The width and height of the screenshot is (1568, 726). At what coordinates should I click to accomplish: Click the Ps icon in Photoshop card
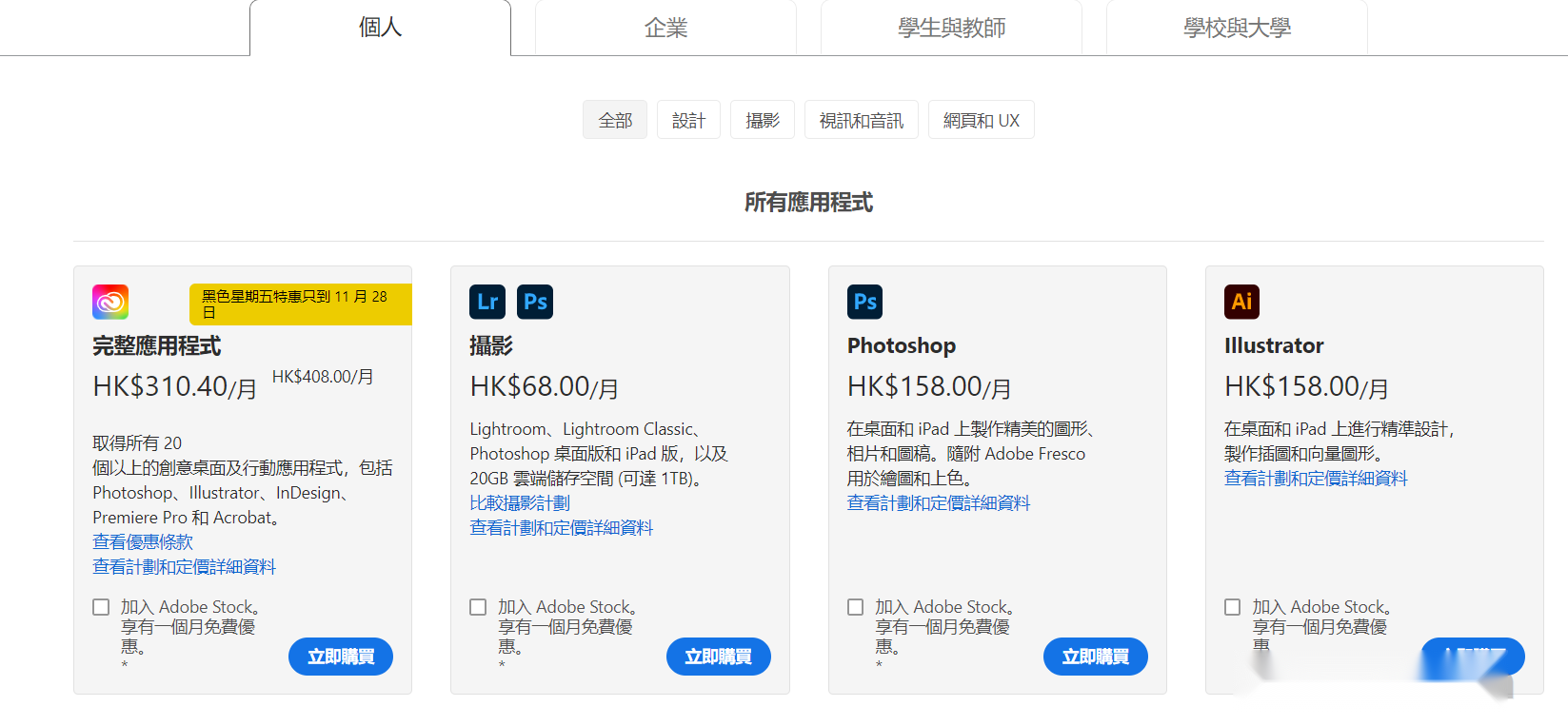864,302
